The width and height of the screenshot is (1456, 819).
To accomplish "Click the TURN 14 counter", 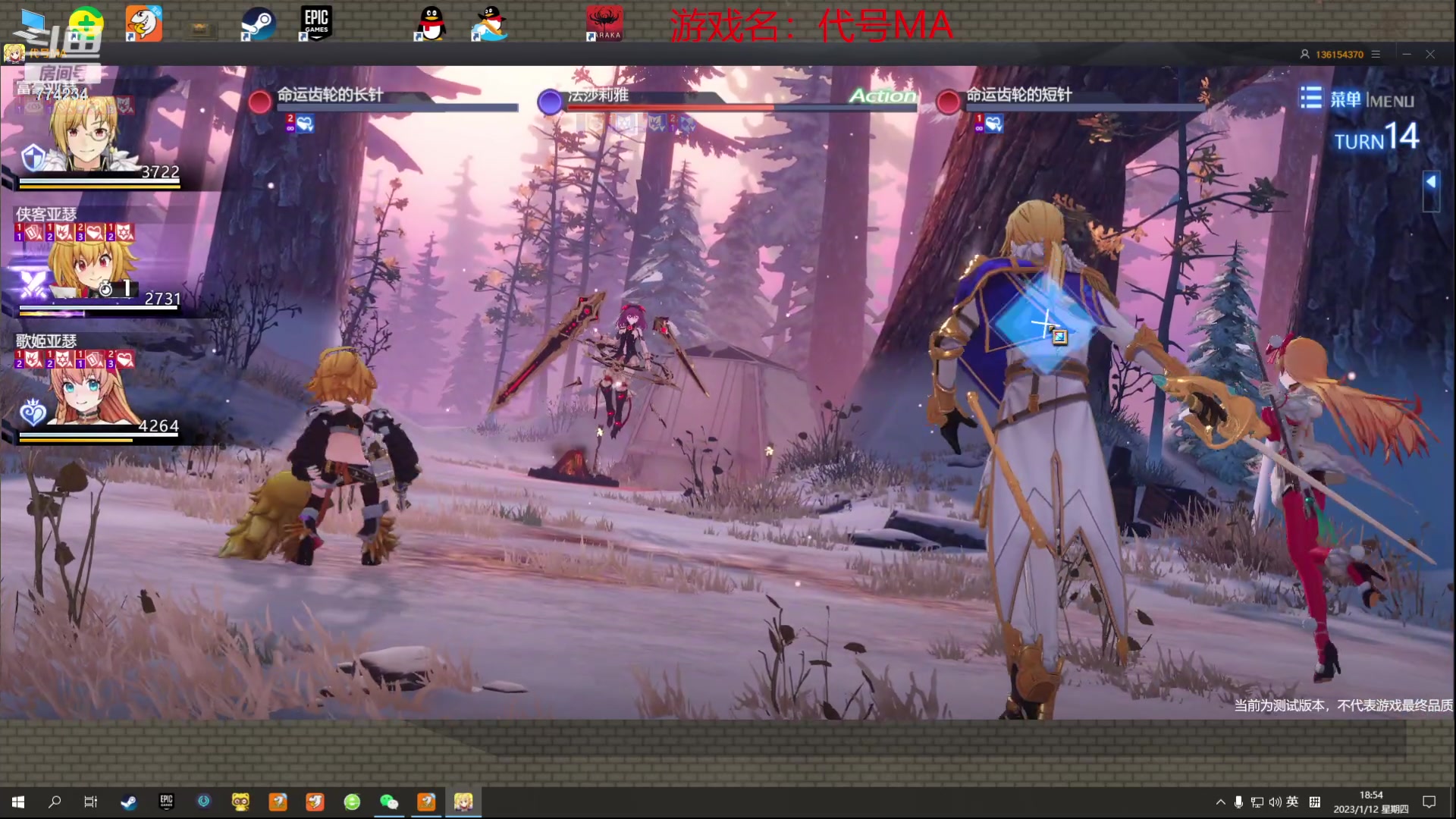I will tap(1376, 137).
